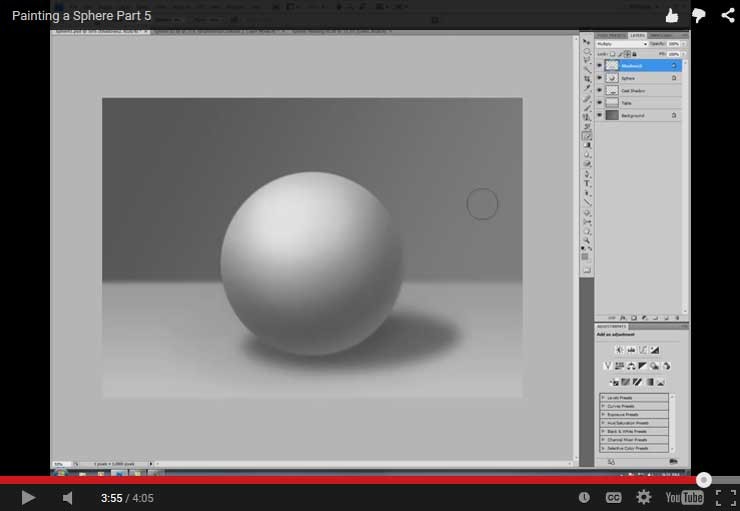The height and width of the screenshot is (511, 740).
Task: Add a Levels adjustment
Action: 631,350
